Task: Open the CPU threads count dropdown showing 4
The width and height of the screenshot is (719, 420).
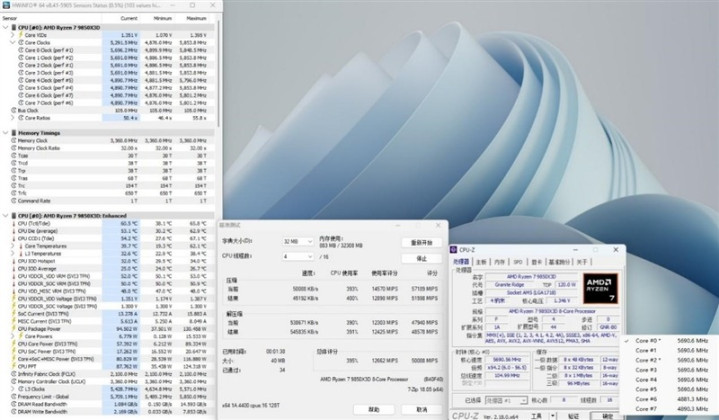Action: [298, 256]
